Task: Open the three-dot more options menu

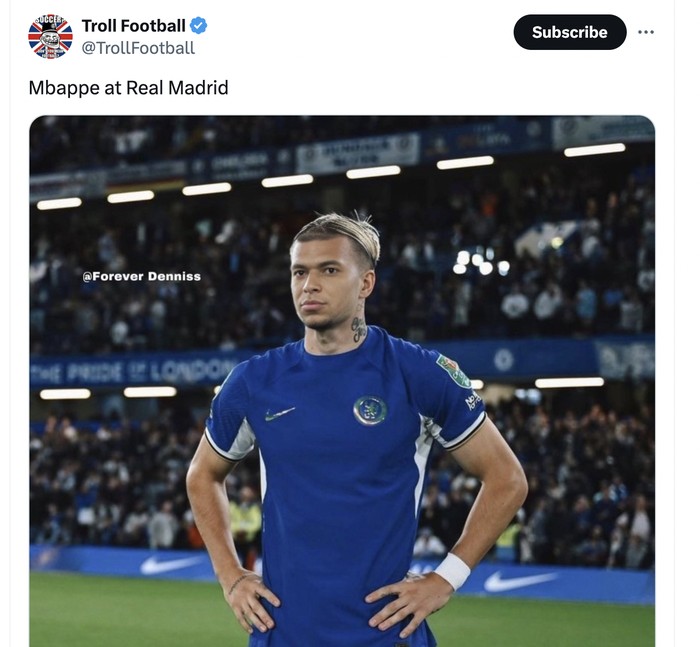Action: click(x=646, y=32)
